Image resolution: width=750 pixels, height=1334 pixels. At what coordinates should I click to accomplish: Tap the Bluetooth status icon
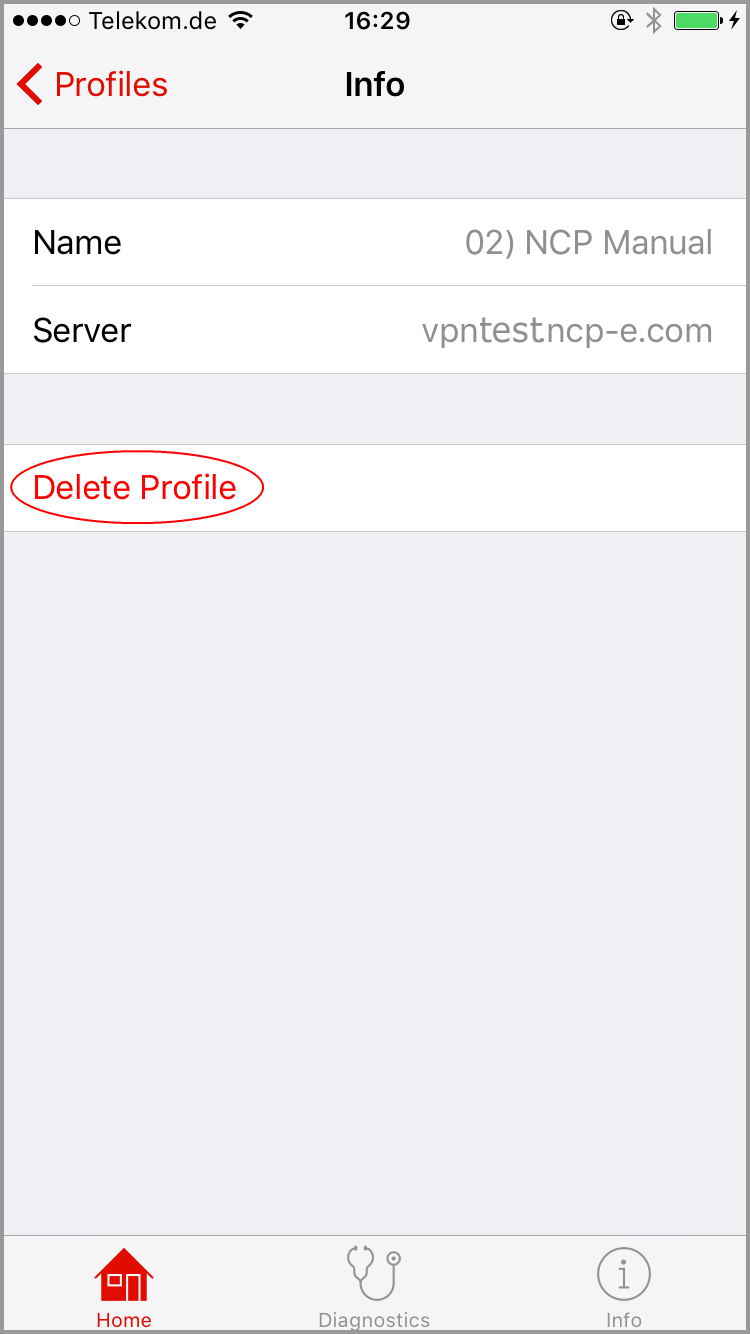[653, 20]
